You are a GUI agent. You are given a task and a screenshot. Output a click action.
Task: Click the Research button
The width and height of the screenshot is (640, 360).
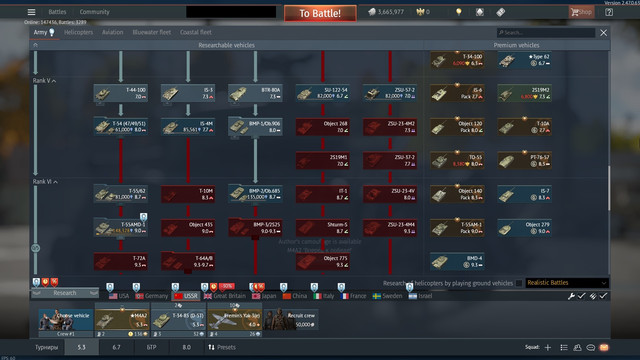coord(64,293)
